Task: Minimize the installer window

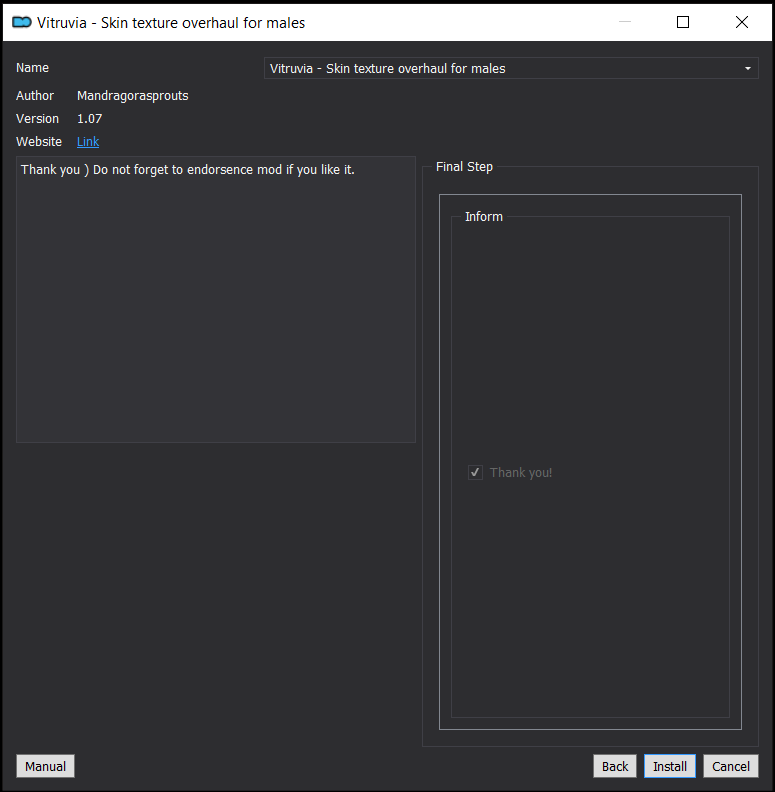Action: (625, 22)
